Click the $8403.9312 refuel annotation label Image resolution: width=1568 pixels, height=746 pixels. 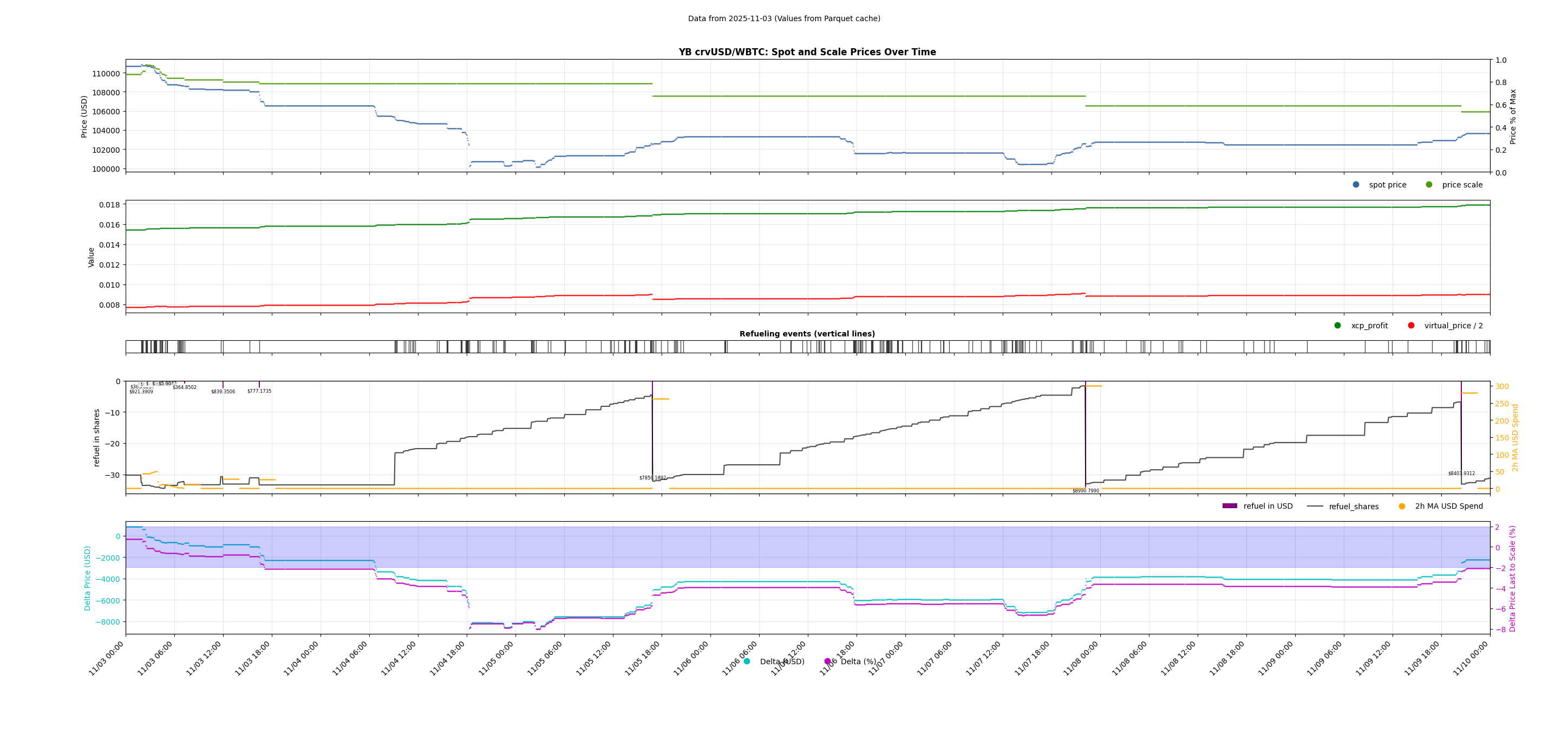pos(1461,473)
